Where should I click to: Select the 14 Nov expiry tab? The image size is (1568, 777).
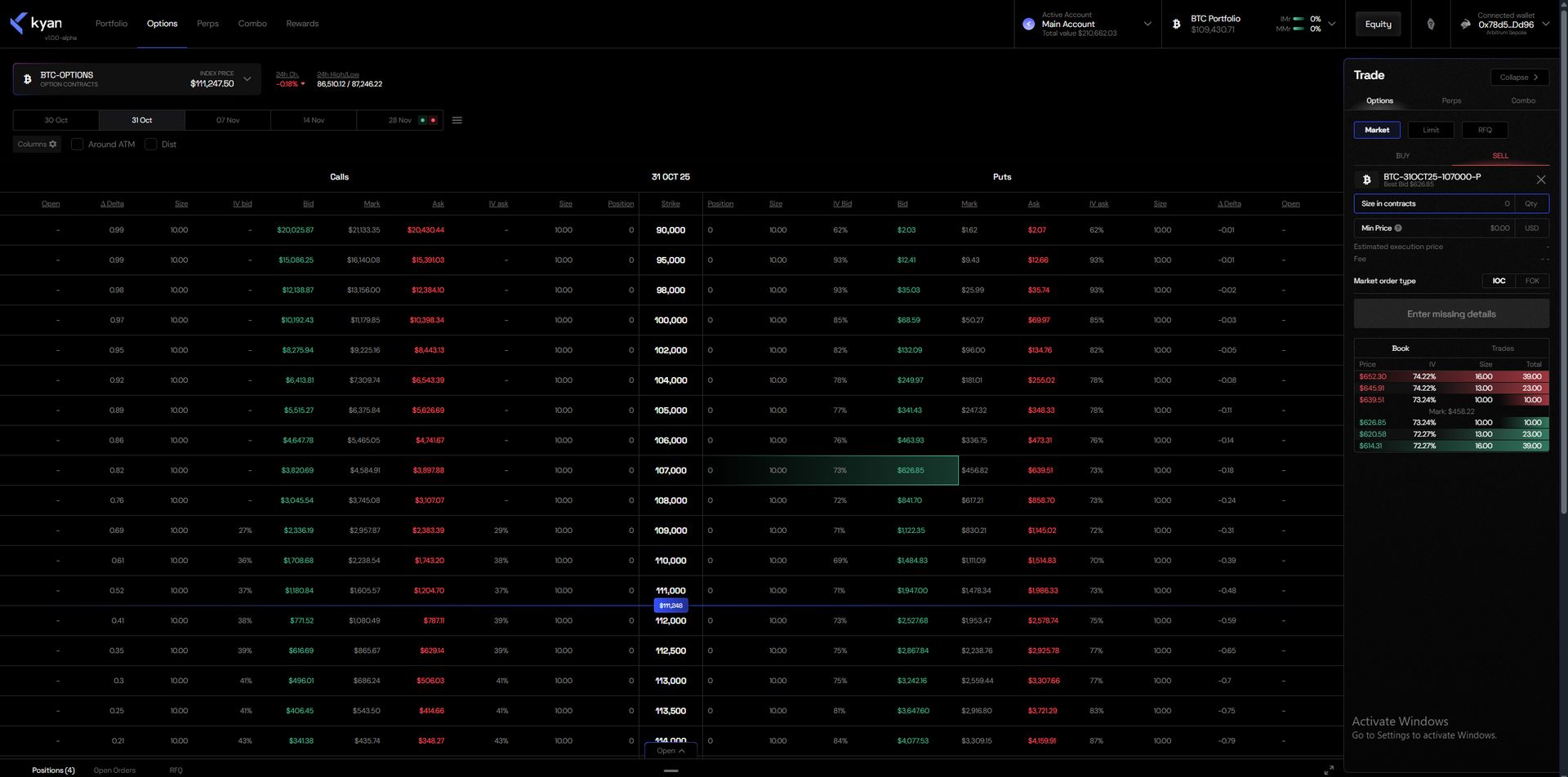pos(314,121)
